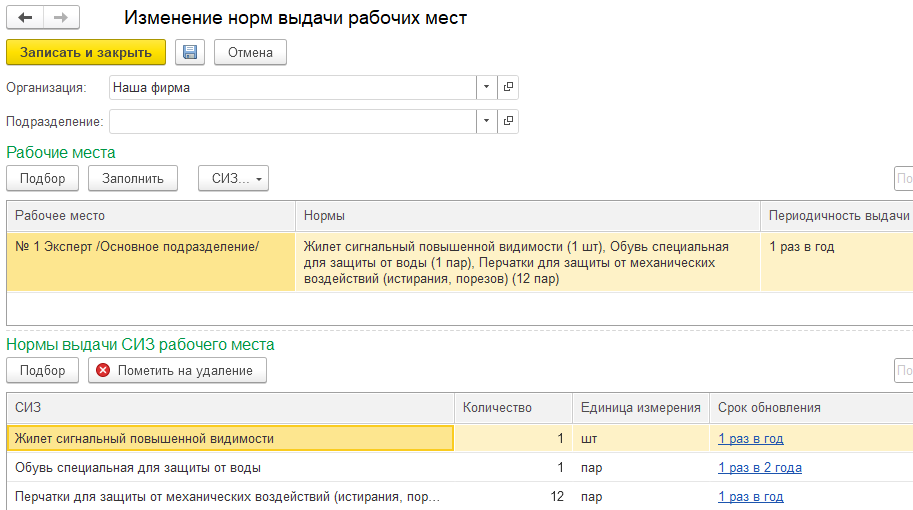Click the Заполнить button

coord(133,178)
